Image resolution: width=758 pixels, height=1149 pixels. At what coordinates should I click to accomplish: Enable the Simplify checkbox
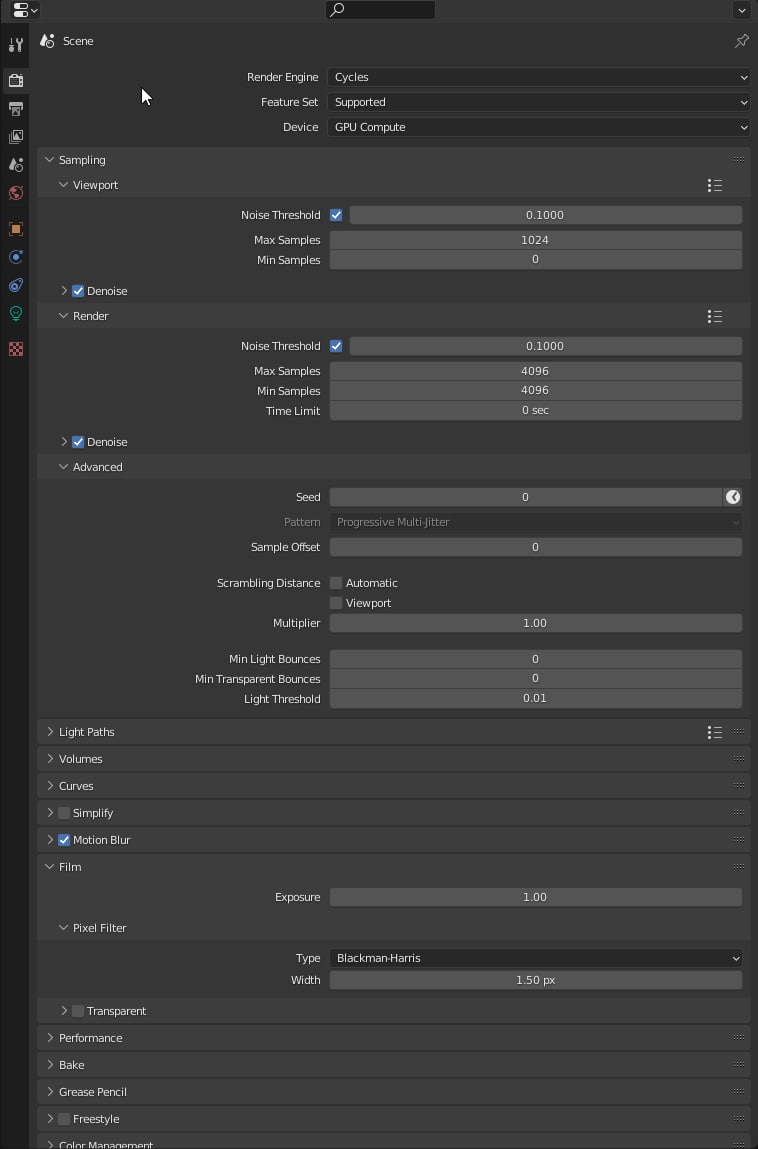tap(64, 813)
